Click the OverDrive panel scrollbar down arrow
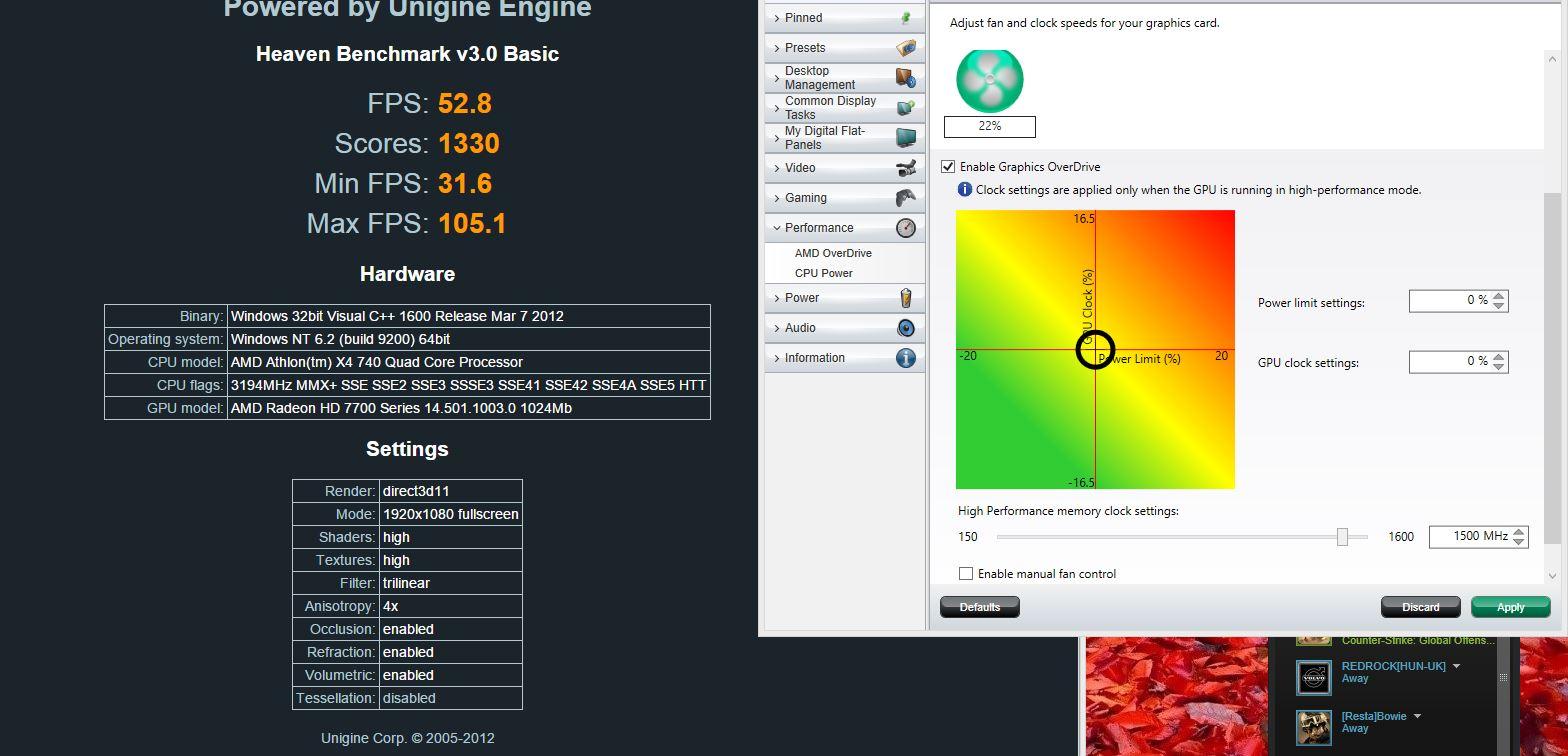This screenshot has width=1568, height=756. click(x=1551, y=575)
